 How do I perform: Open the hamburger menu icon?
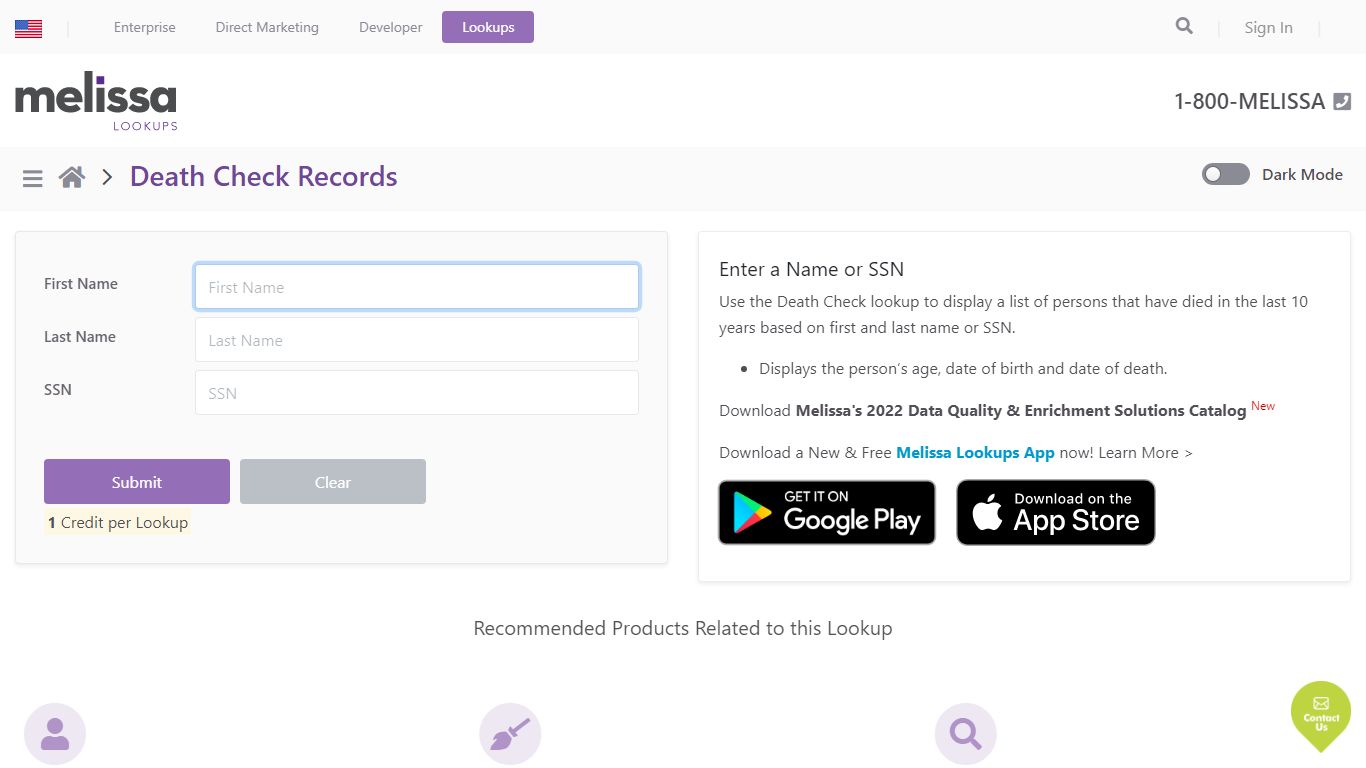[x=33, y=178]
